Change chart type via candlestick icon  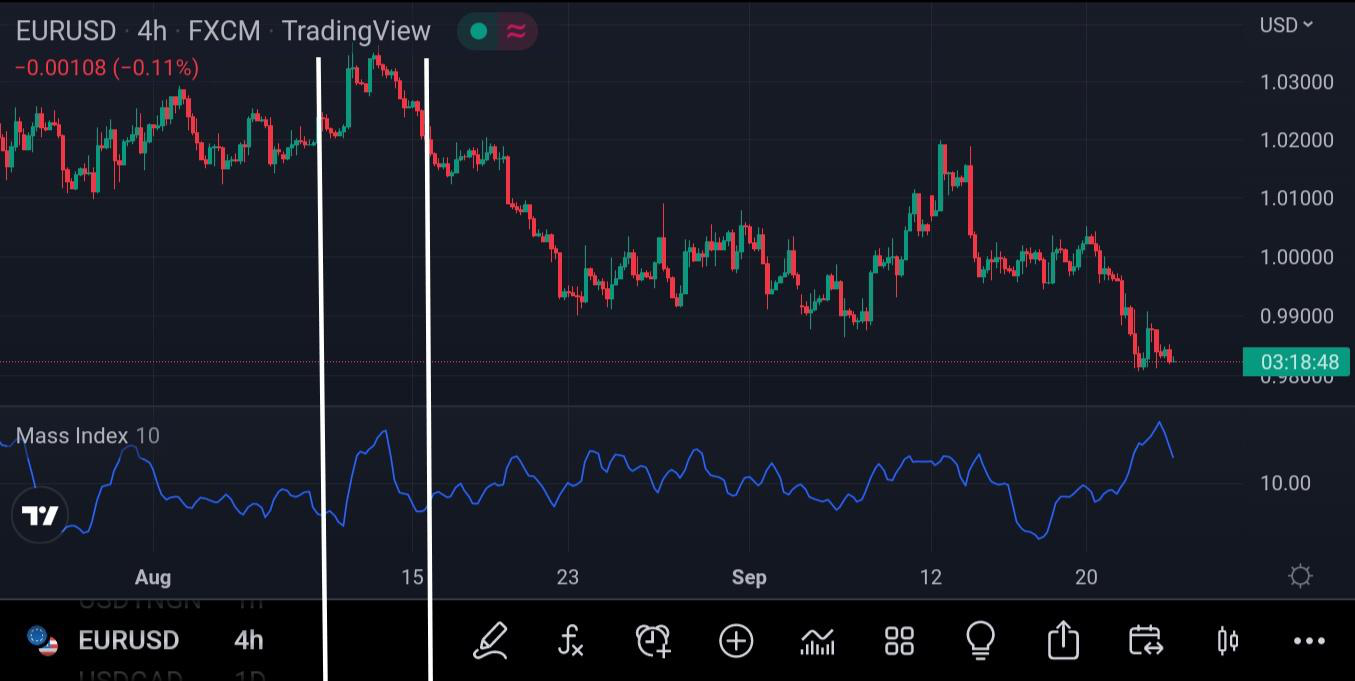(x=1227, y=640)
